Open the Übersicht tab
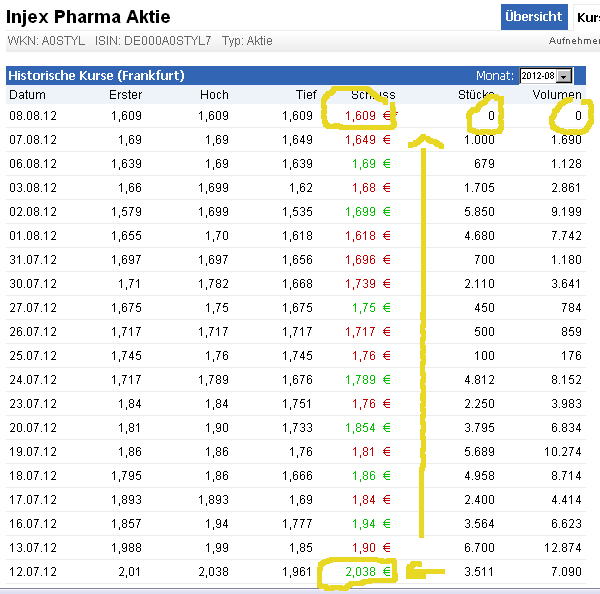 click(x=533, y=17)
